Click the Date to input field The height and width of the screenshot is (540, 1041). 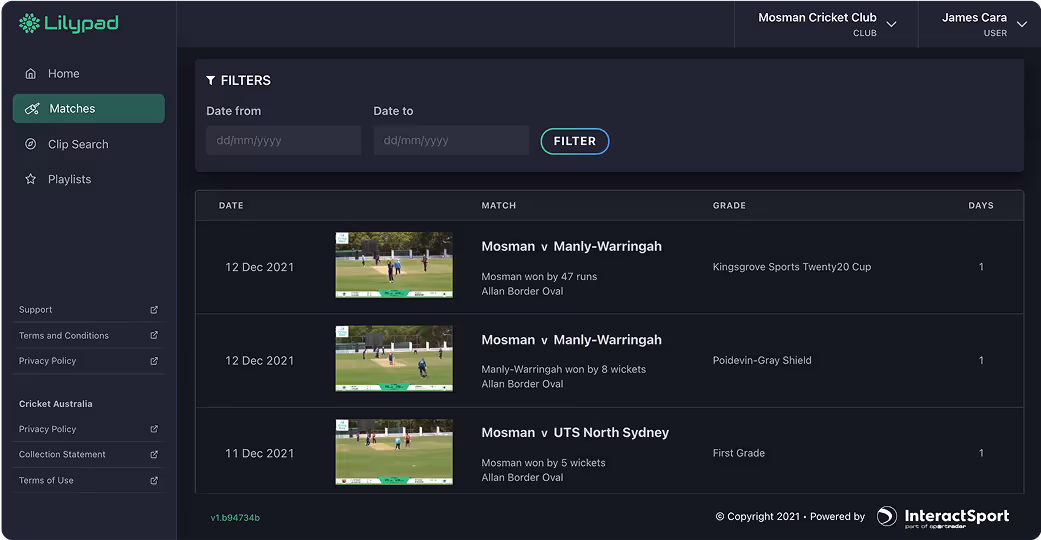point(450,141)
